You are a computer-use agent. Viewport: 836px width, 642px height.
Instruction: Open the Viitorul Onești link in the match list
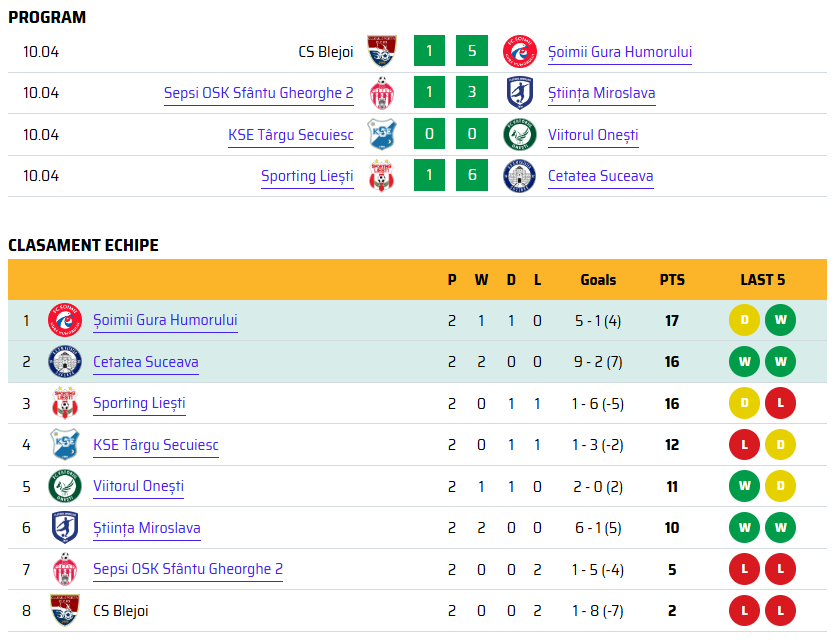[593, 135]
